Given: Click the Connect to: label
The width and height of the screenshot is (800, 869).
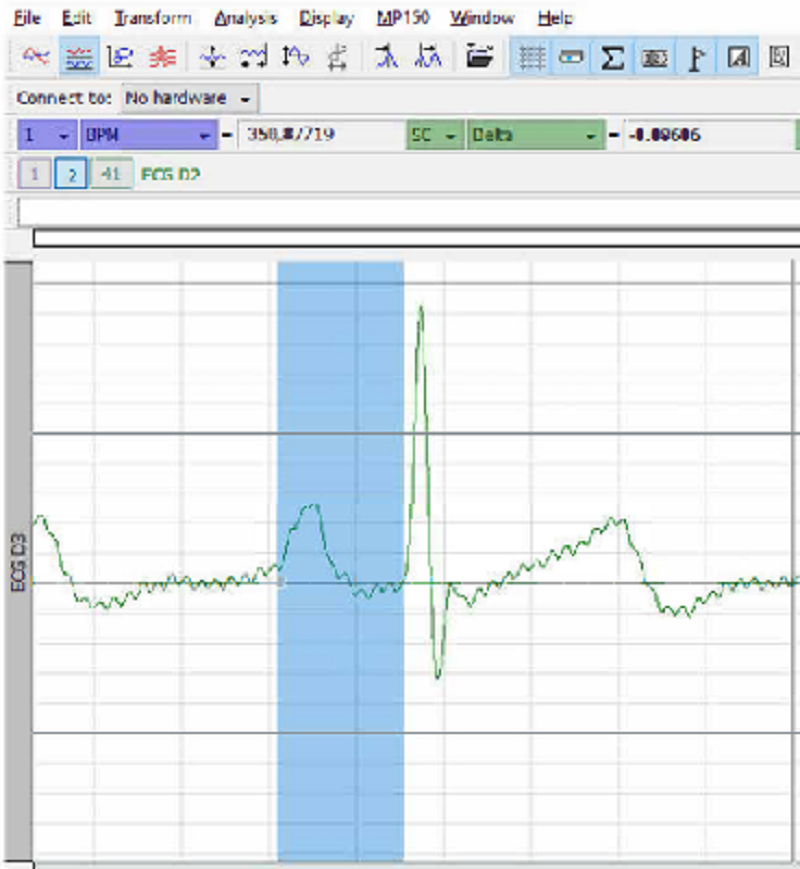Looking at the screenshot, I should 64,98.
